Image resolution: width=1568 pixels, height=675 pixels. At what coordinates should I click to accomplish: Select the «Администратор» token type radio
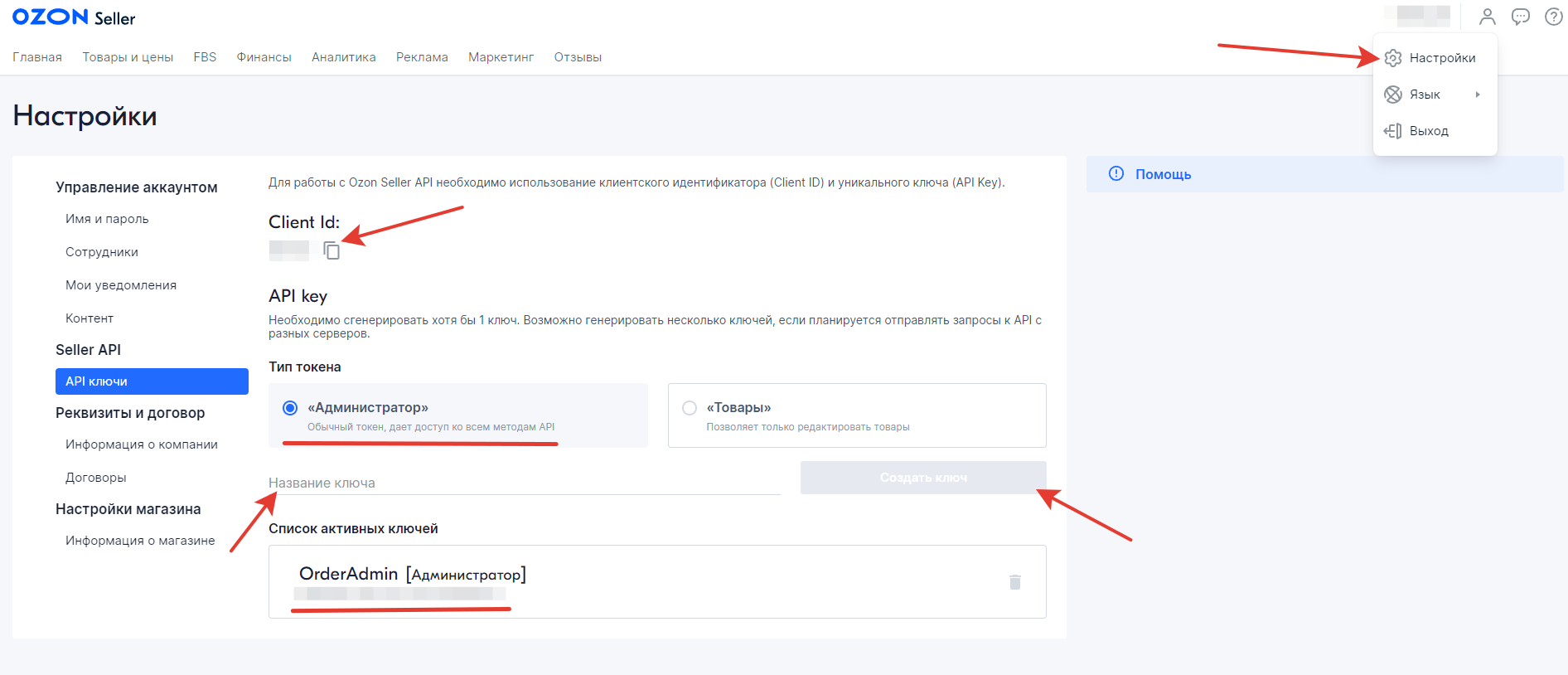click(290, 408)
